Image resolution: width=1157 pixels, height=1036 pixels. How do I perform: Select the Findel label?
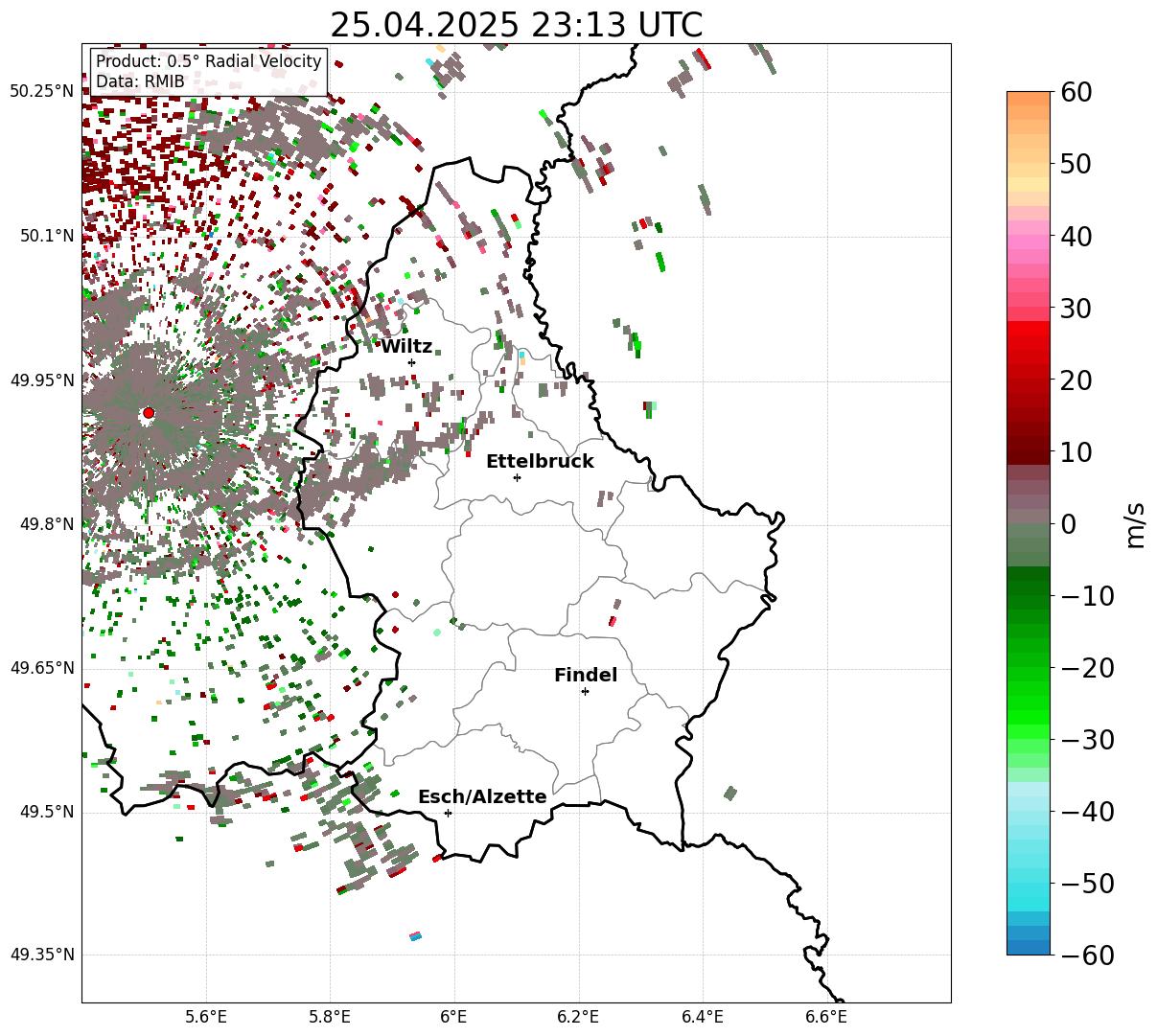(x=586, y=676)
